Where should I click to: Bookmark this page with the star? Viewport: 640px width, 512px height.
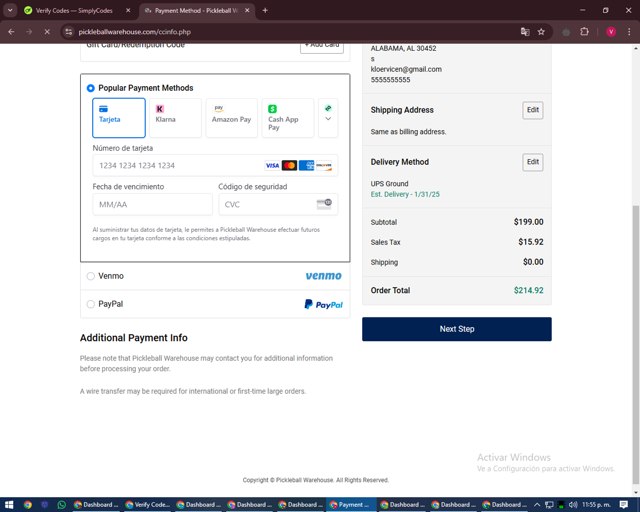(x=541, y=31)
